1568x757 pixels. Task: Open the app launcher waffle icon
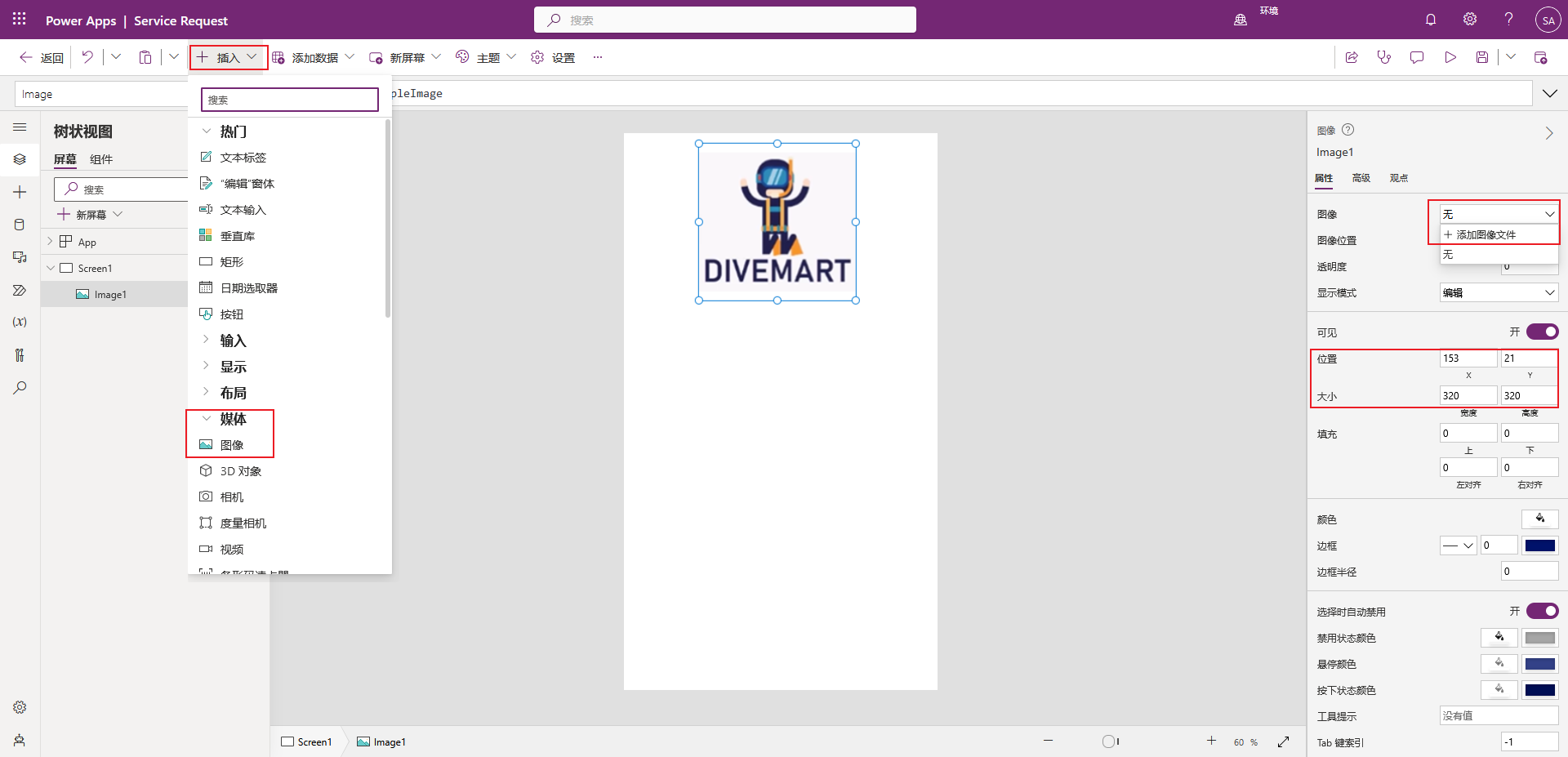[x=20, y=20]
